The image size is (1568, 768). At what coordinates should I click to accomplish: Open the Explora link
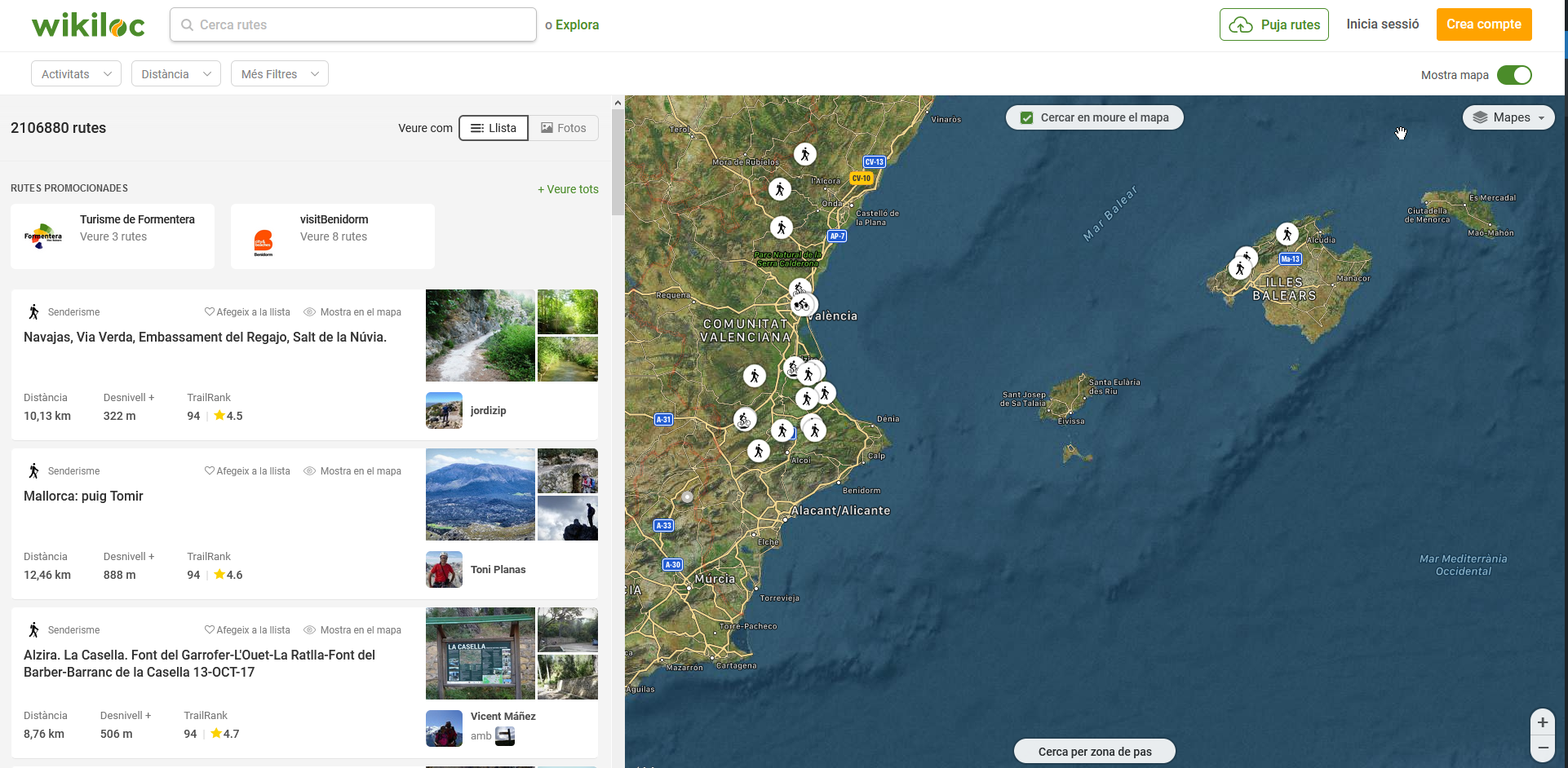click(577, 25)
